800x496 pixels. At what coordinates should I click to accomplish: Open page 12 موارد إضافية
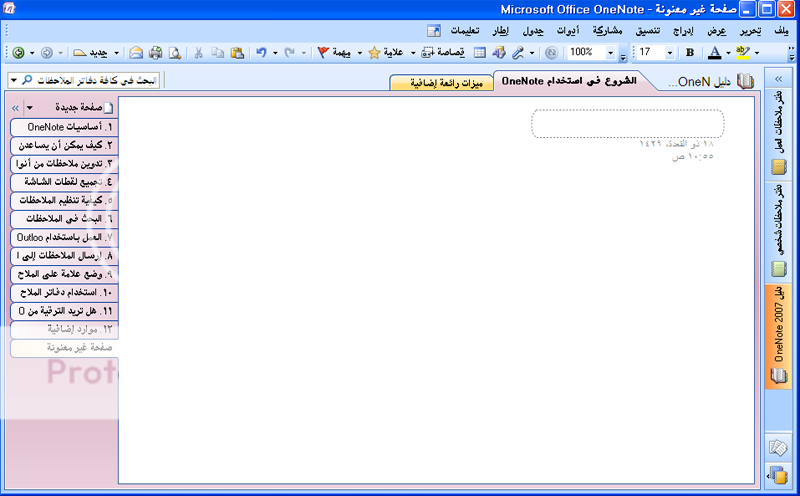(x=64, y=330)
